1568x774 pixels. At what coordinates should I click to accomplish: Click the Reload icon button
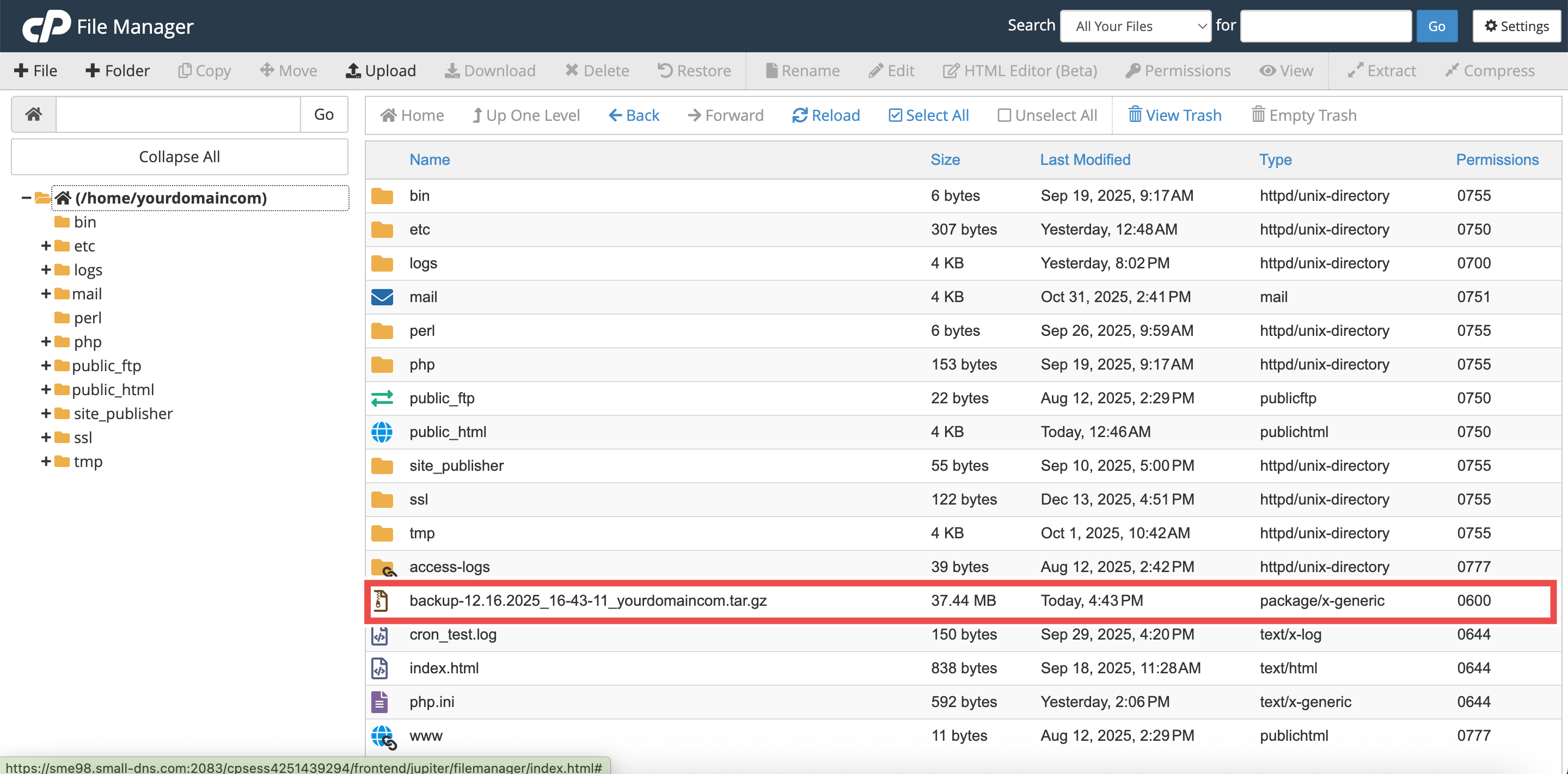pos(799,115)
